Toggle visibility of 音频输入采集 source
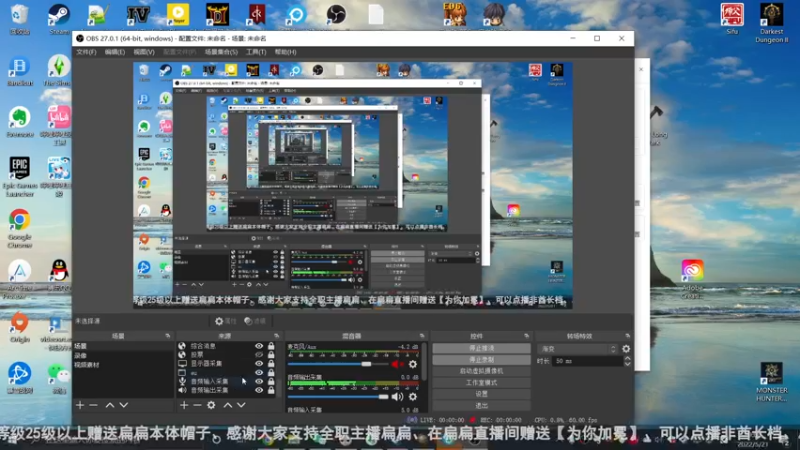800x450 pixels. 259,382
